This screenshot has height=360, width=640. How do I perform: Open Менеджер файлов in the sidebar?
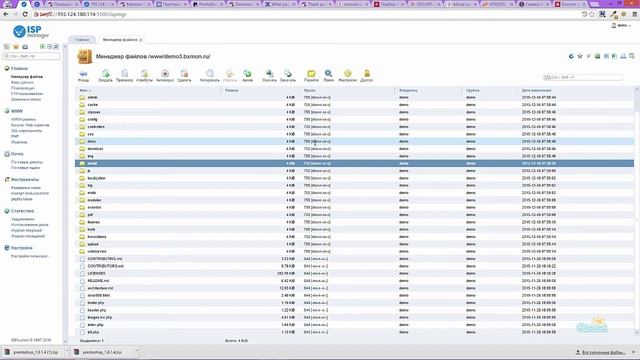tap(27, 77)
